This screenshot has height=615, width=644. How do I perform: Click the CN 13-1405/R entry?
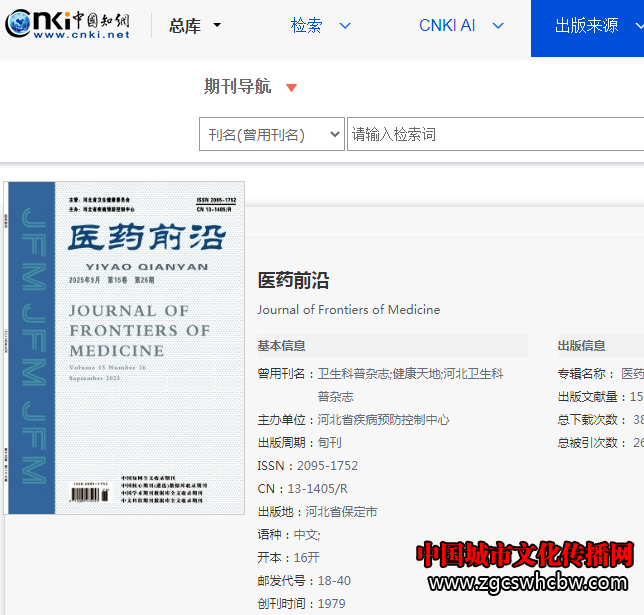(302, 489)
